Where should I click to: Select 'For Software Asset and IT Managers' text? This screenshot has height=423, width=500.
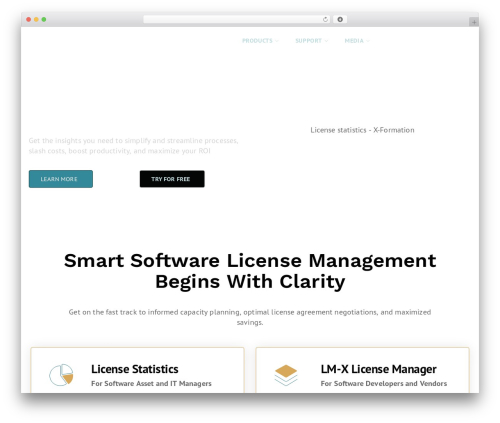pos(151,383)
